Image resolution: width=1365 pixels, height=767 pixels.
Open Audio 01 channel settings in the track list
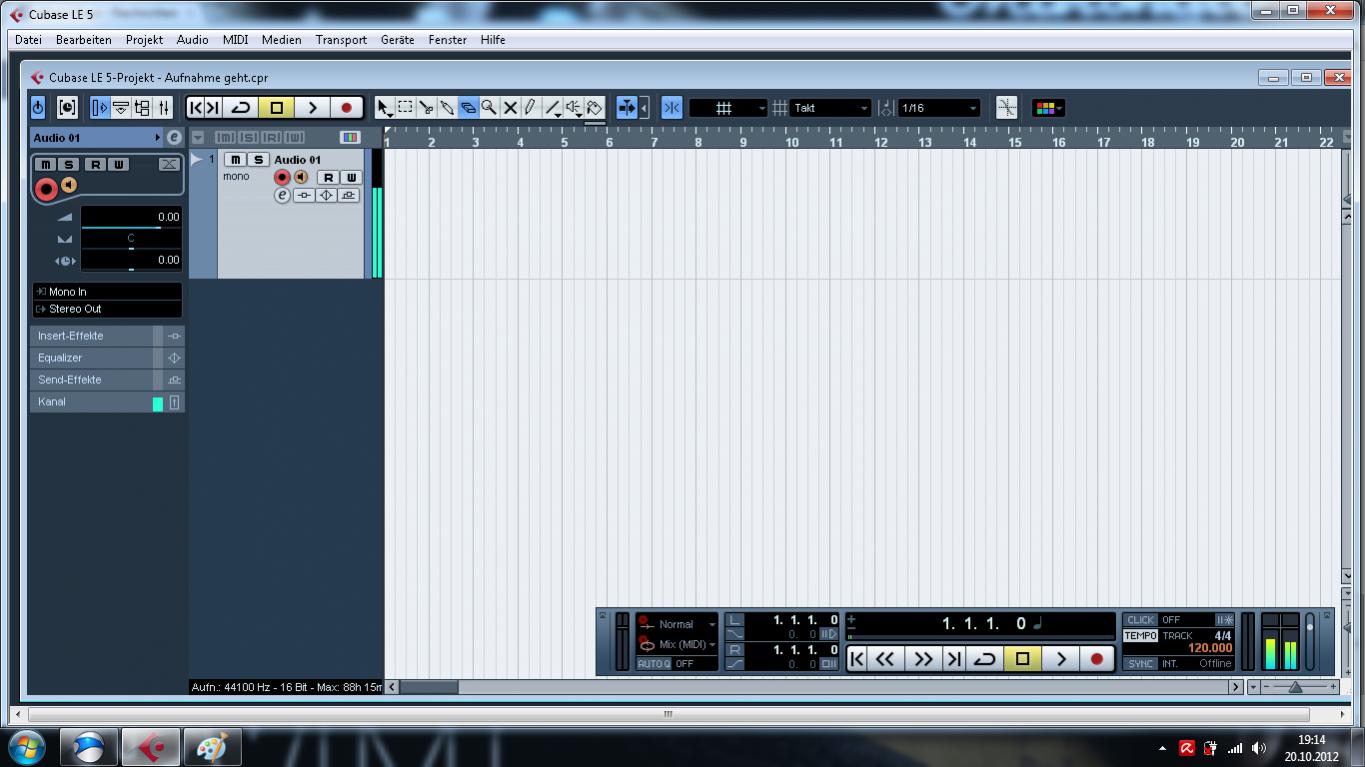[x=282, y=195]
